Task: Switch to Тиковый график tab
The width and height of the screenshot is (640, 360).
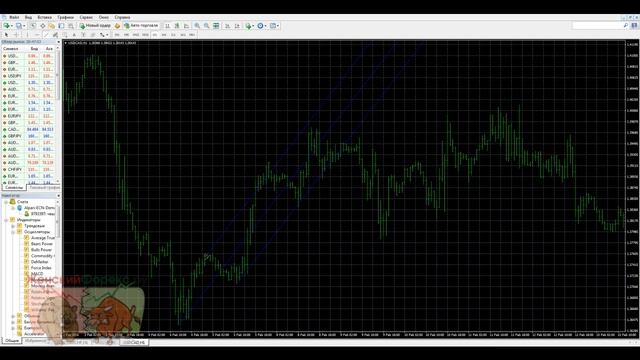Action: pyautogui.click(x=44, y=188)
